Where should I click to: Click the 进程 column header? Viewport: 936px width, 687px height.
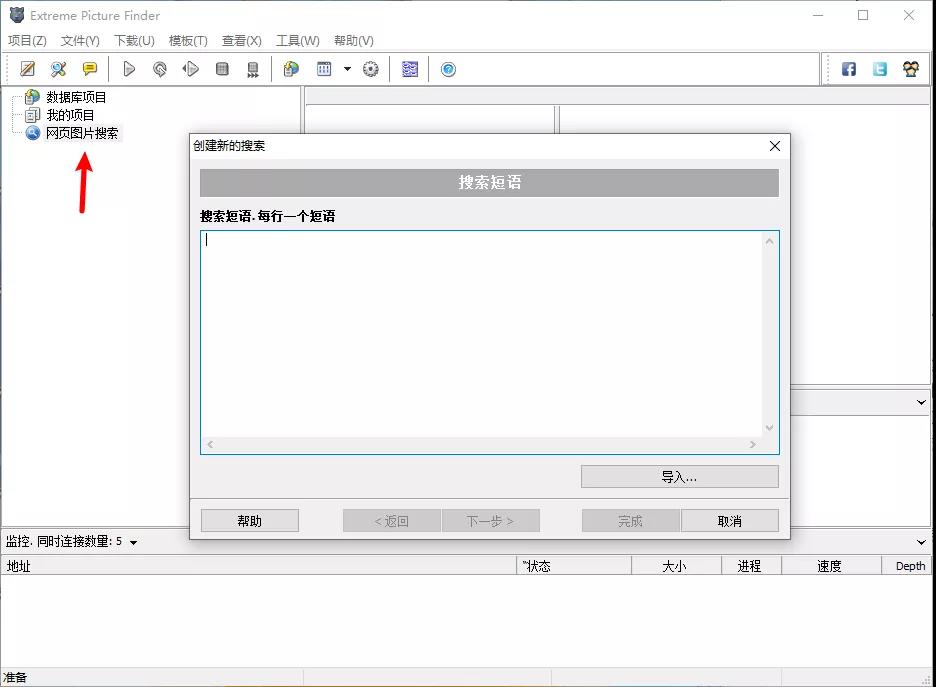pyautogui.click(x=752, y=566)
